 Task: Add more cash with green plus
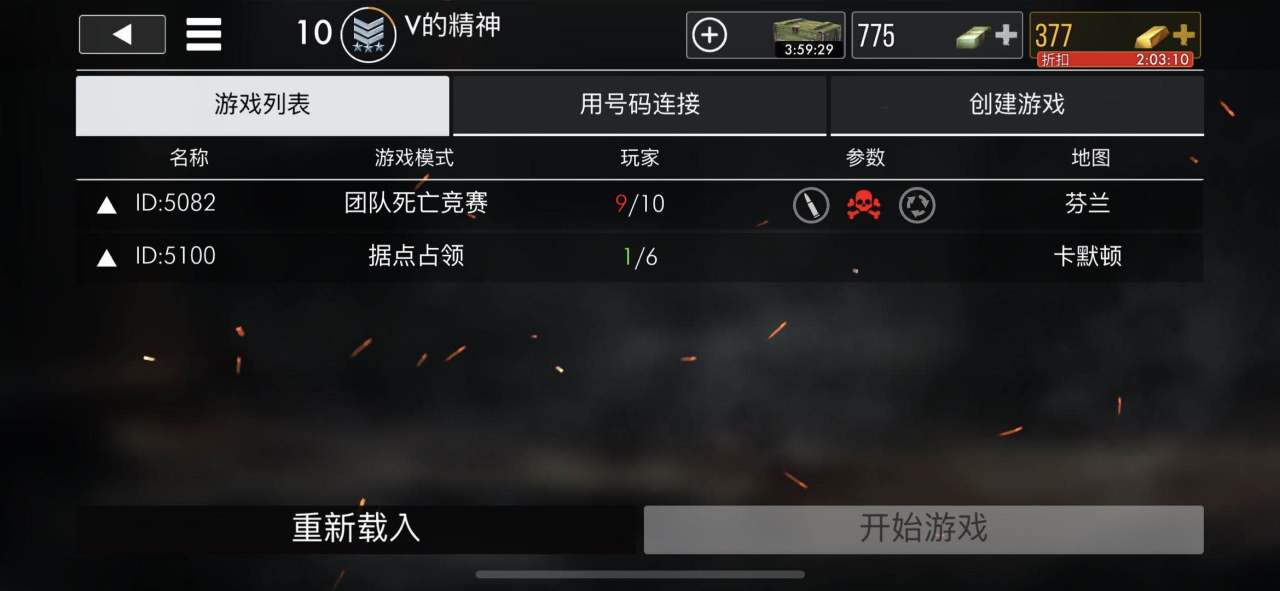pos(1005,36)
